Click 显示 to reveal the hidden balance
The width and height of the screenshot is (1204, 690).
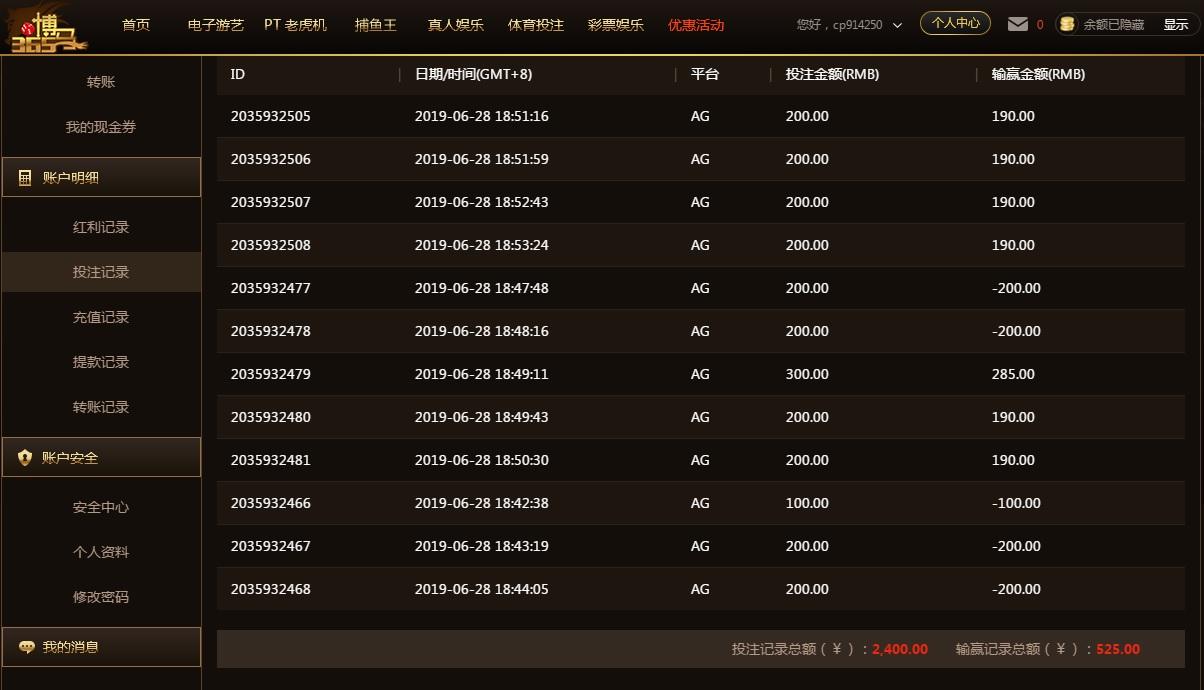[1174, 23]
